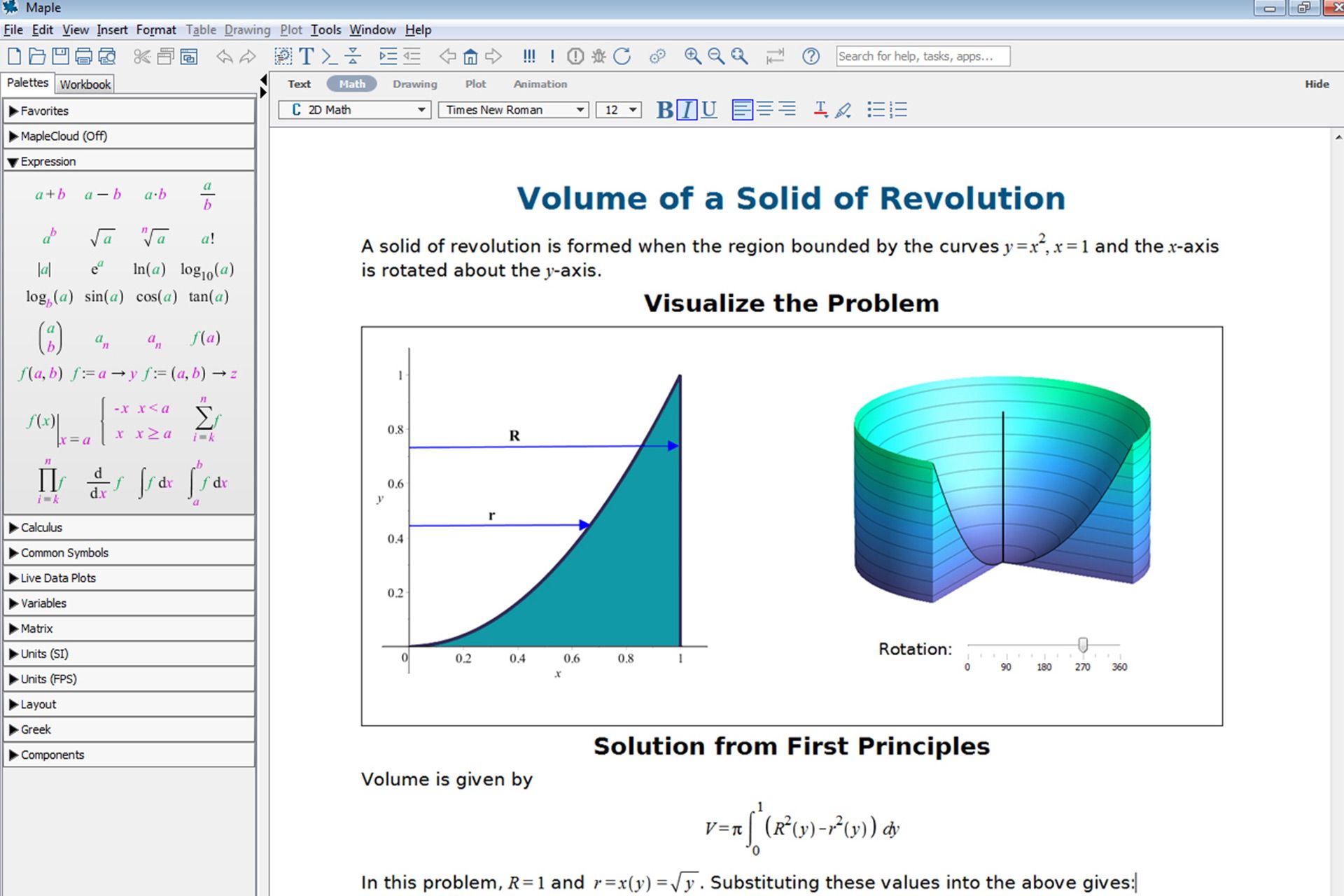Click the plot refresh/recalculate icon
This screenshot has height=896, width=1344.
[621, 56]
